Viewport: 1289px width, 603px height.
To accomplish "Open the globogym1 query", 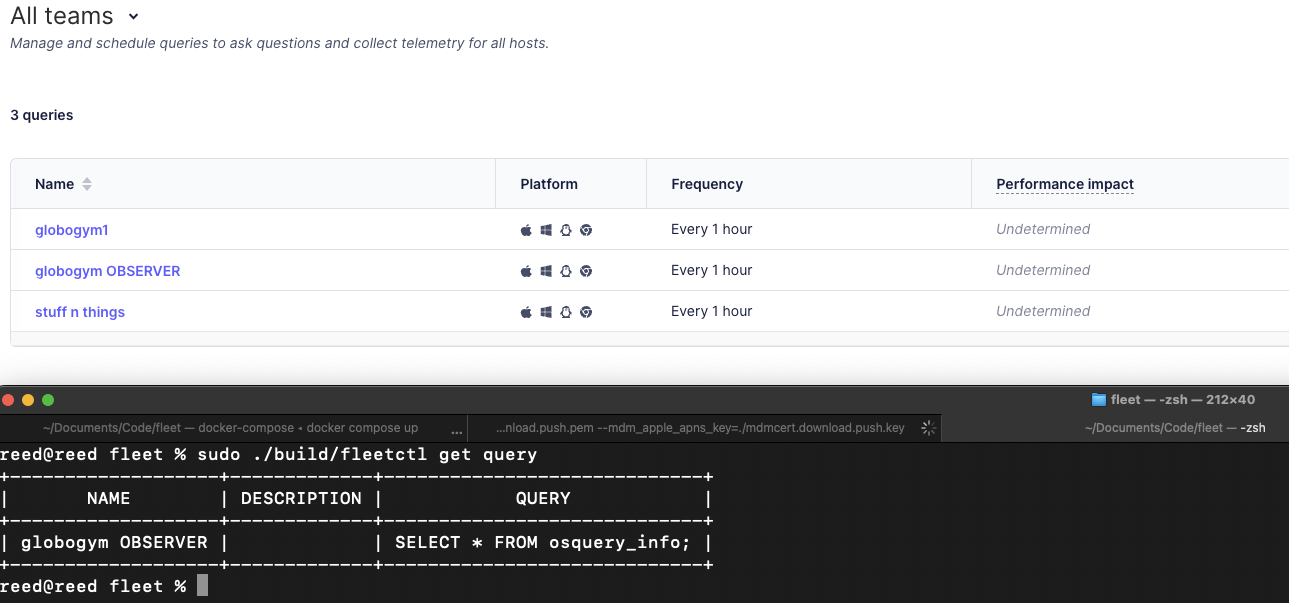I will [71, 230].
